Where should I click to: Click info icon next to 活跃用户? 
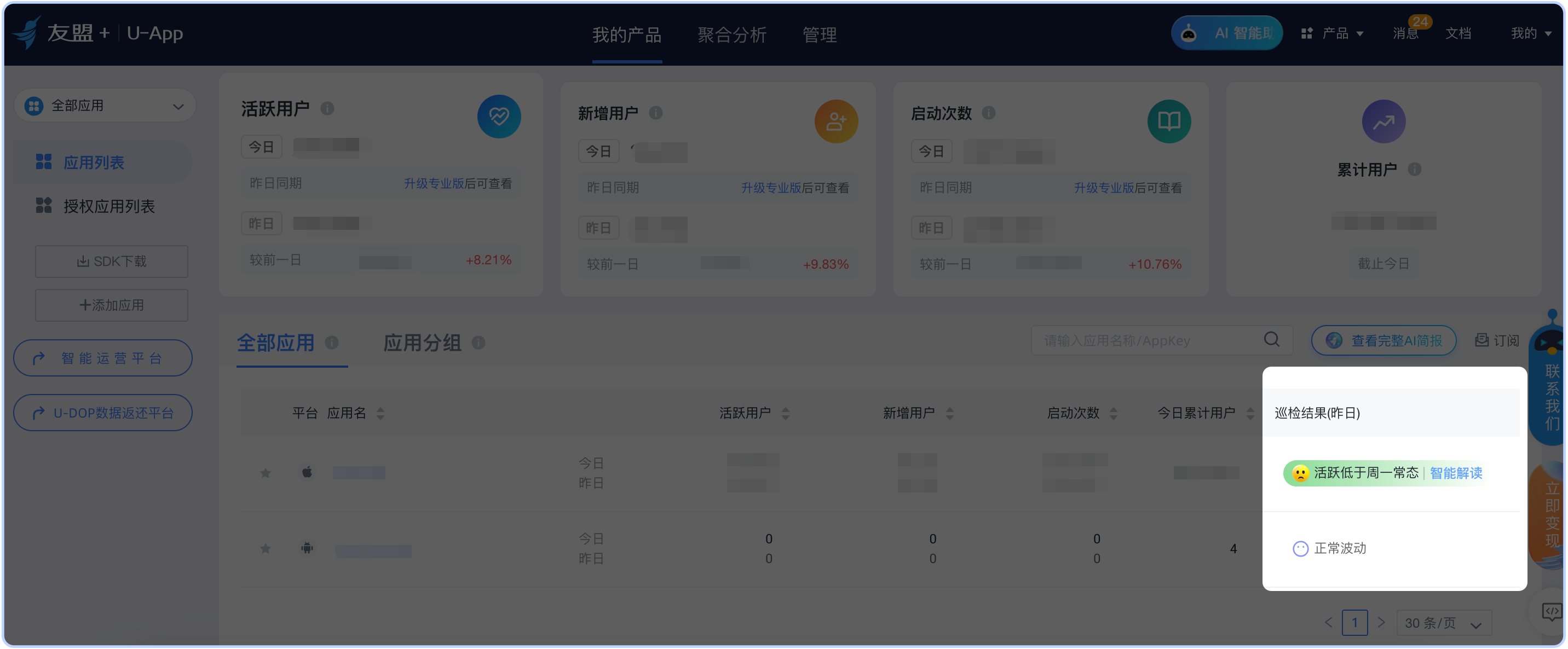coord(327,108)
